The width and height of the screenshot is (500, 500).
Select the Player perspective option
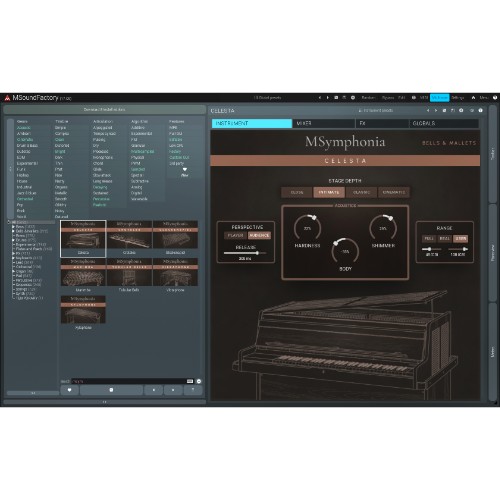click(x=235, y=235)
